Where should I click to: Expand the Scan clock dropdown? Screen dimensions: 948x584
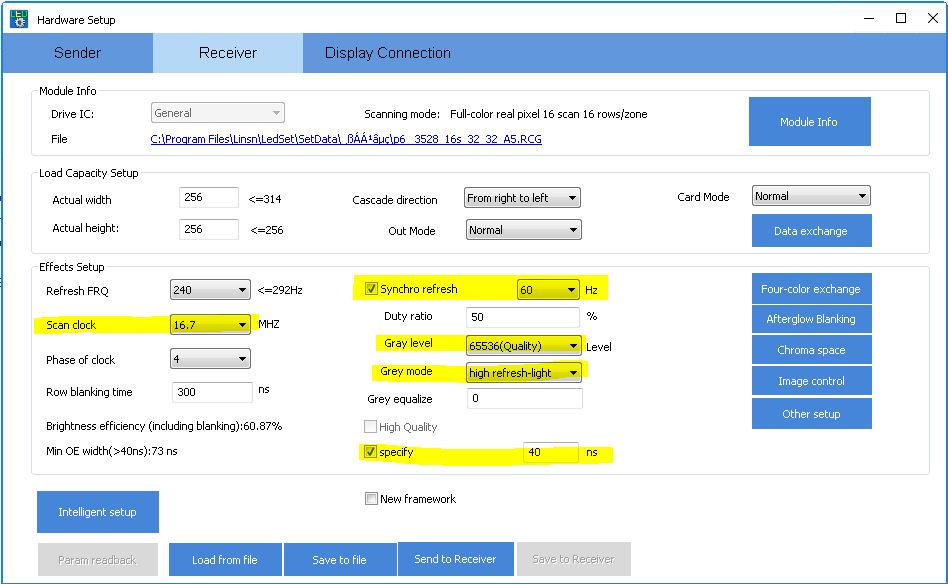click(x=209, y=325)
